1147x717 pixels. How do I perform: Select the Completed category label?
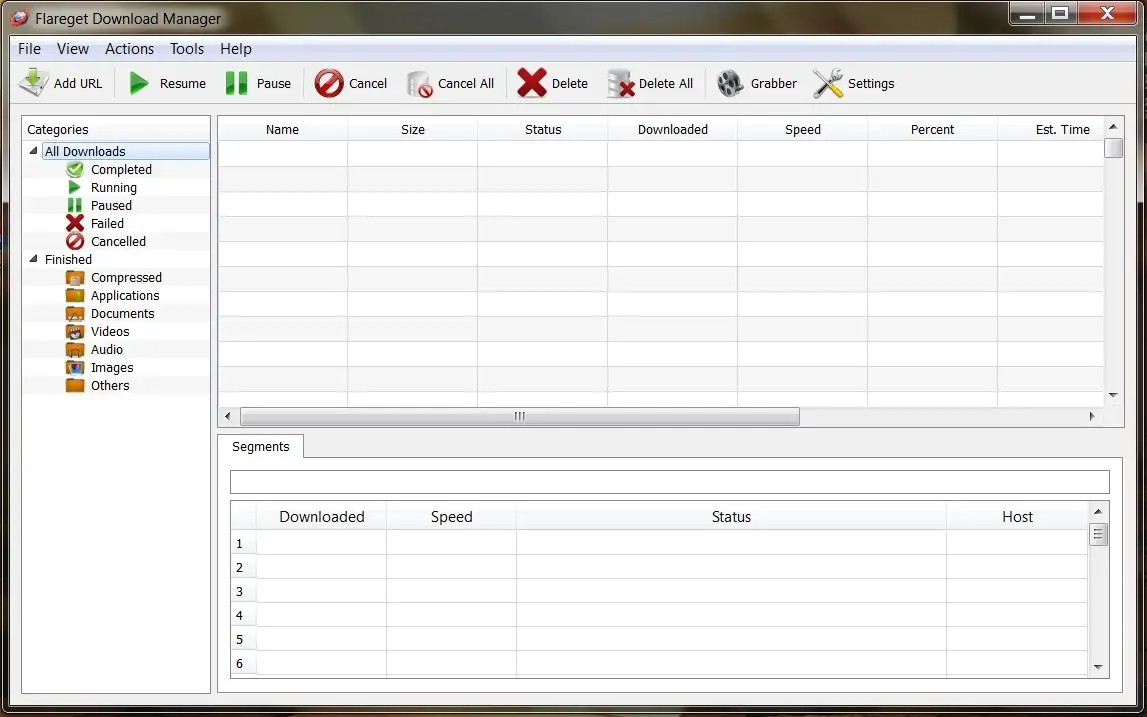pyautogui.click(x=121, y=170)
